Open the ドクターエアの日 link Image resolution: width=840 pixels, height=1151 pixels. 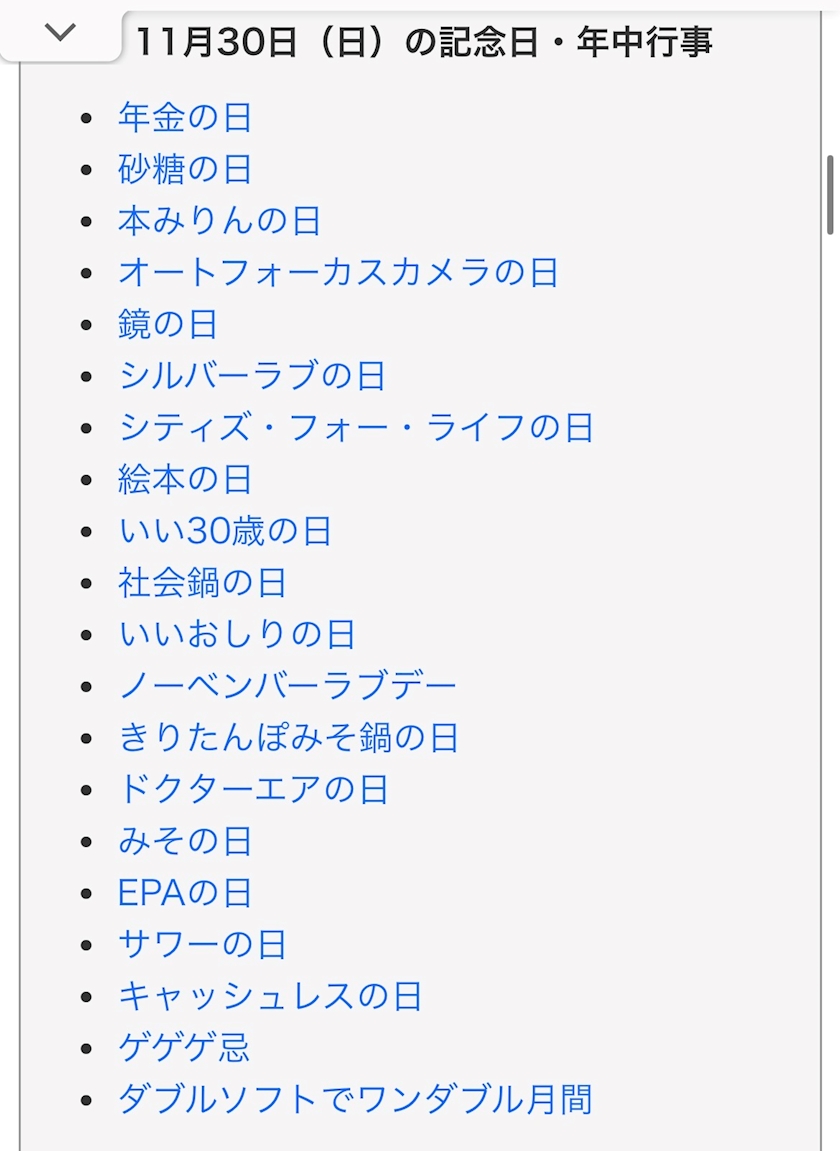[x=253, y=790]
